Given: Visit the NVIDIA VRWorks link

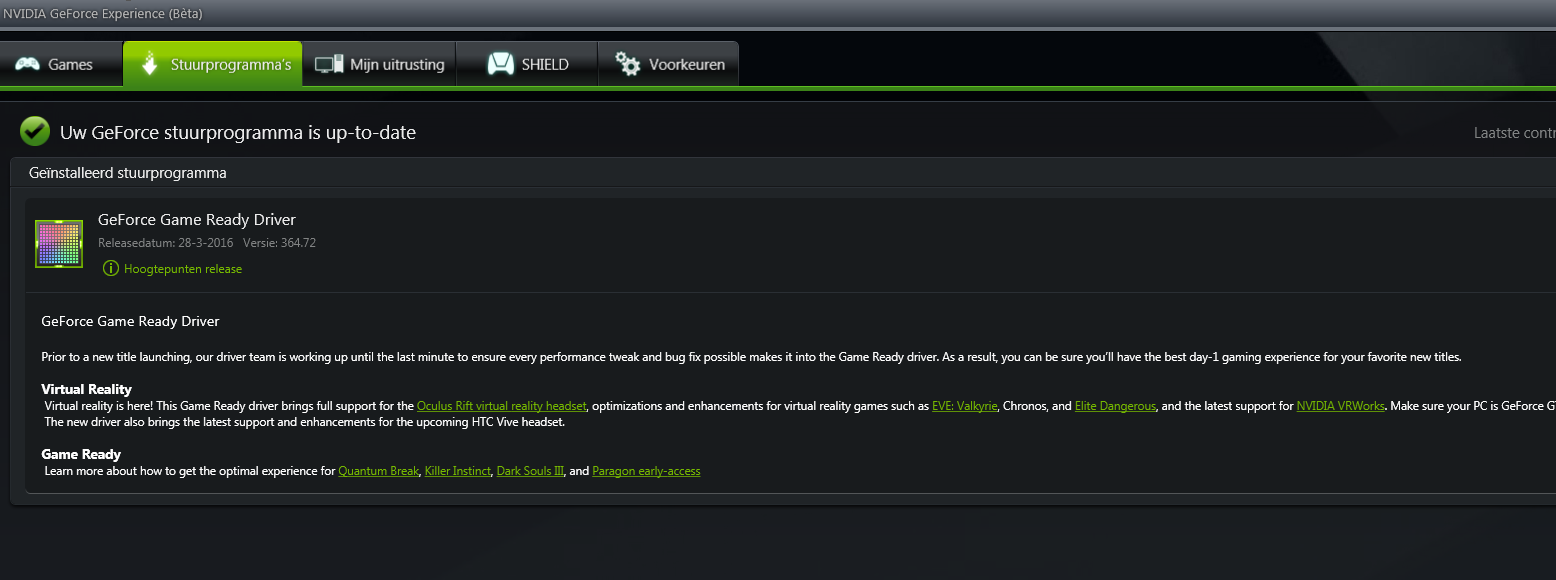Looking at the screenshot, I should coord(1340,406).
